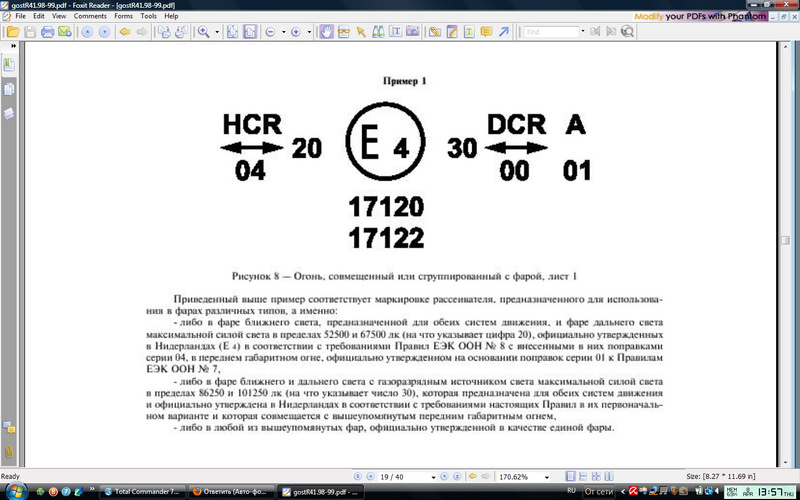
Task: Click the Find Previous icon
Action: pyautogui.click(x=595, y=32)
